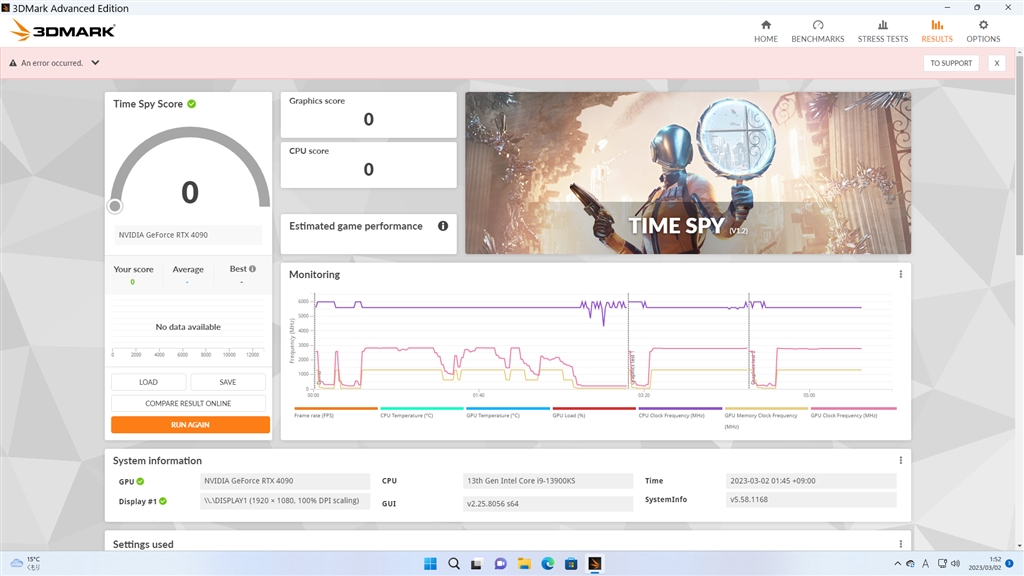Click the RUN AGAIN button
1024x576 pixels.
click(x=190, y=424)
